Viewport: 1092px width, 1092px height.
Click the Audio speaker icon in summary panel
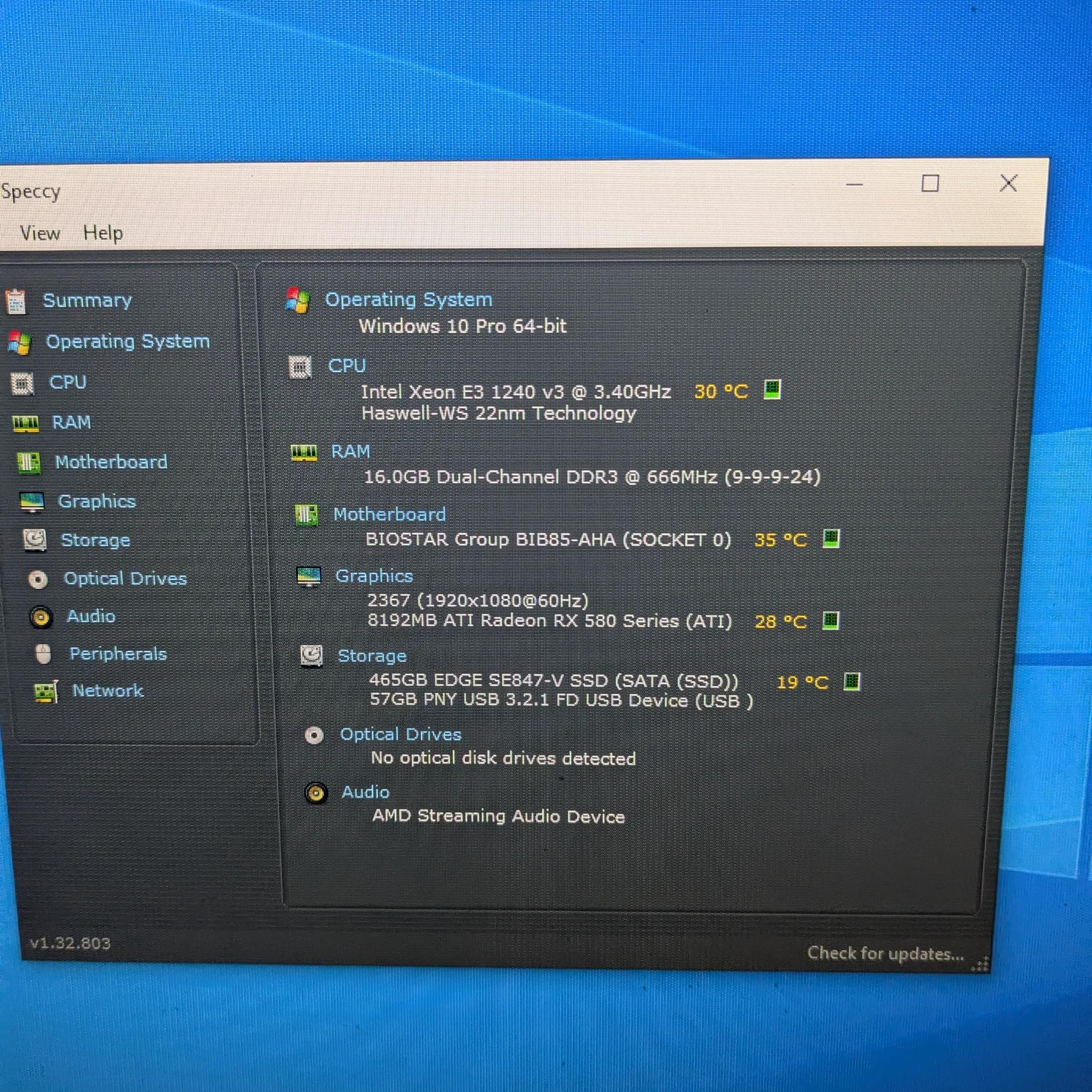tap(316, 793)
